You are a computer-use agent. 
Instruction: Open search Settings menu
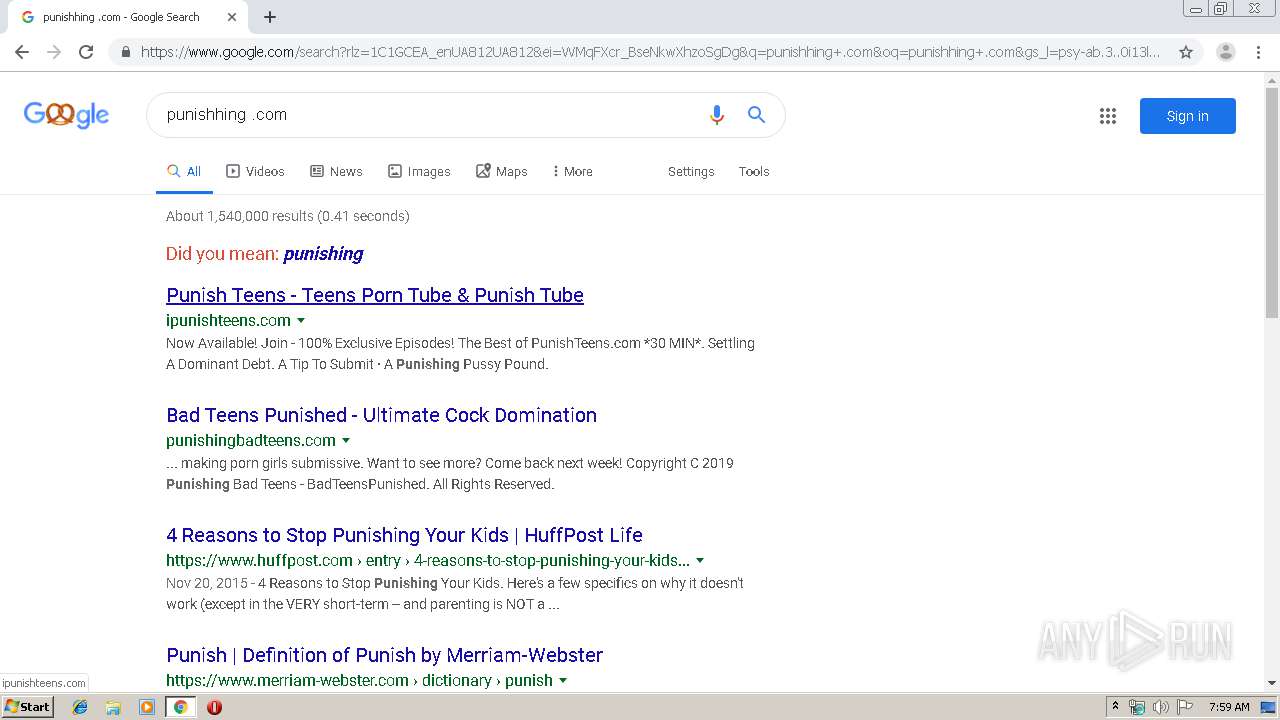point(691,171)
